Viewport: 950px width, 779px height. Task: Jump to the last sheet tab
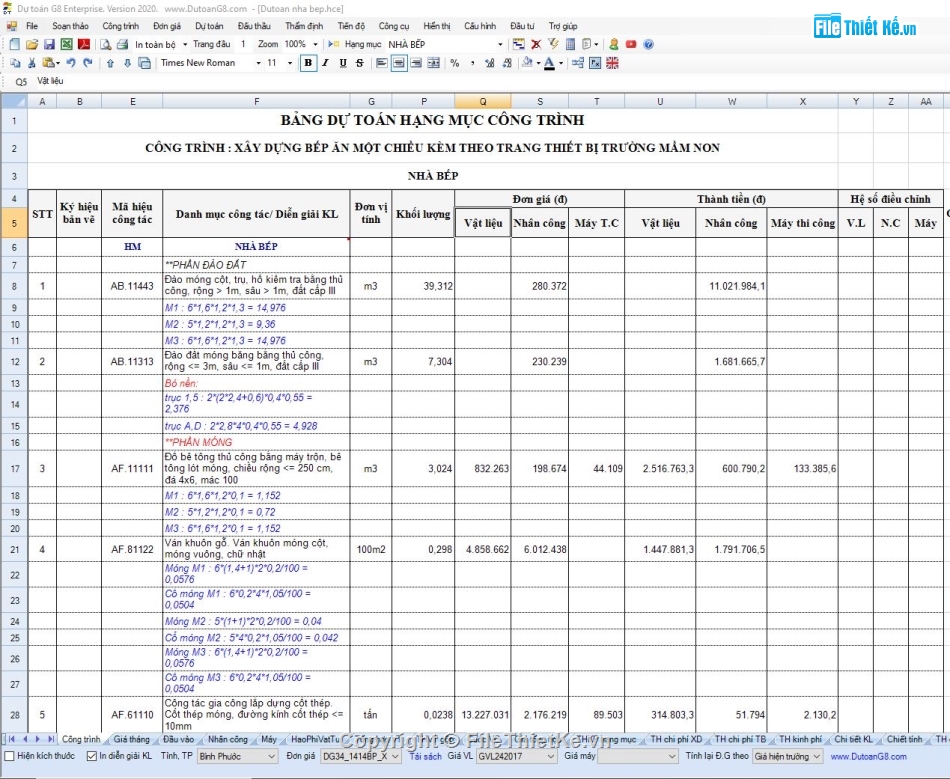(51, 739)
